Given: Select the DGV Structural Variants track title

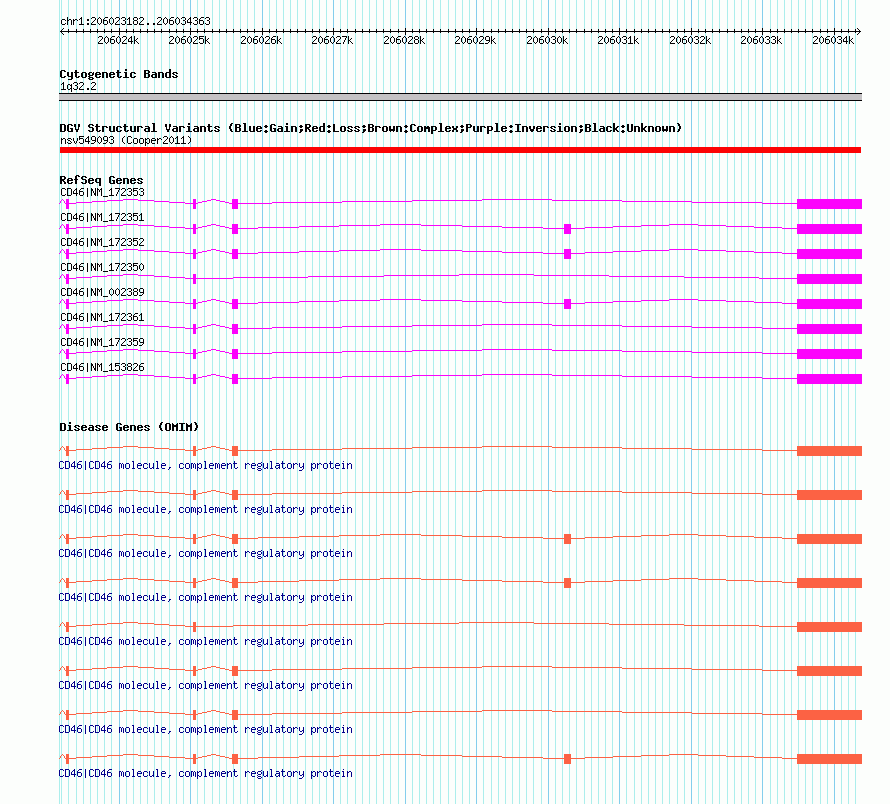Looking at the screenshot, I should [x=371, y=128].
